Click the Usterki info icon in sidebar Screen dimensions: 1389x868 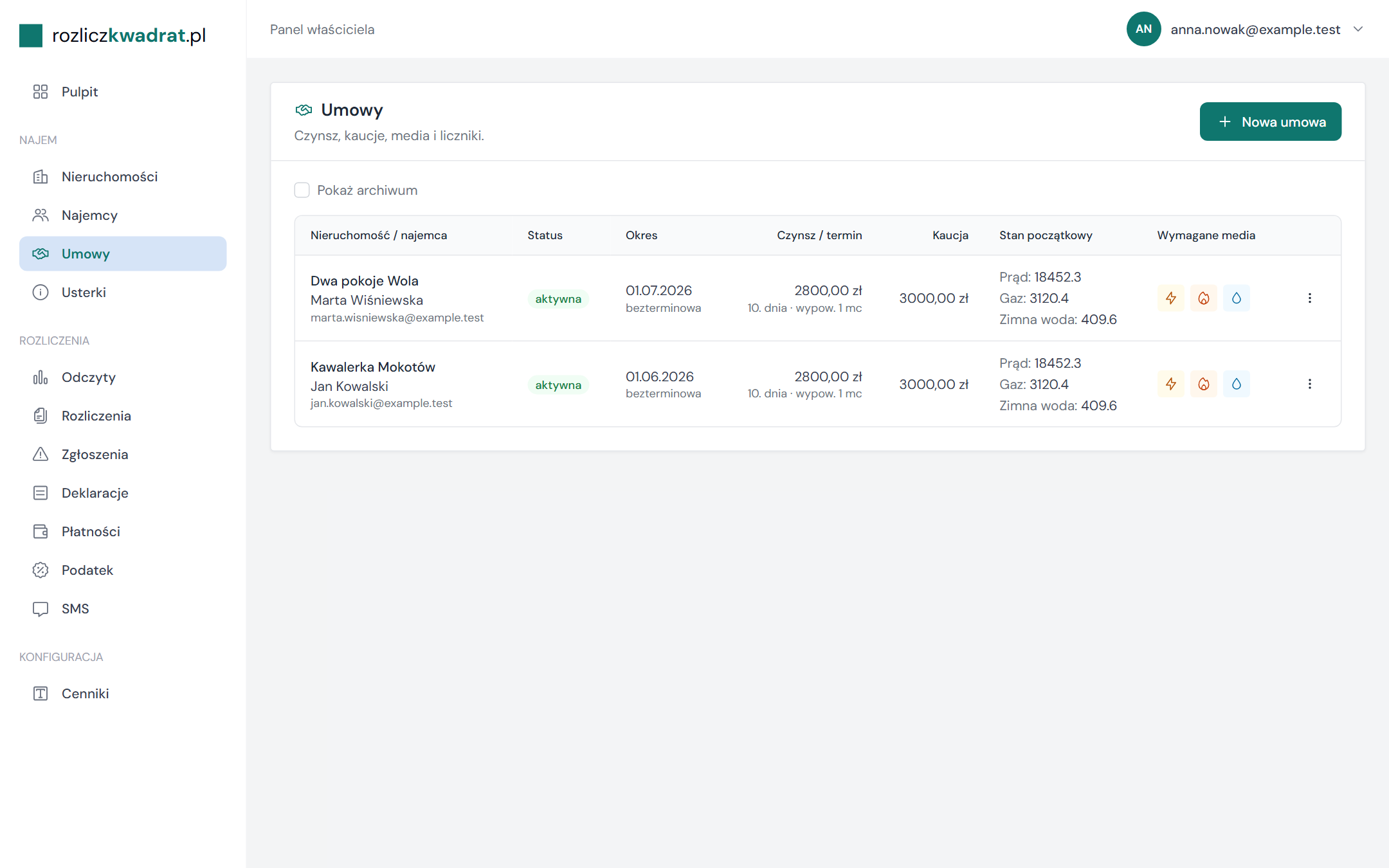(x=41, y=293)
